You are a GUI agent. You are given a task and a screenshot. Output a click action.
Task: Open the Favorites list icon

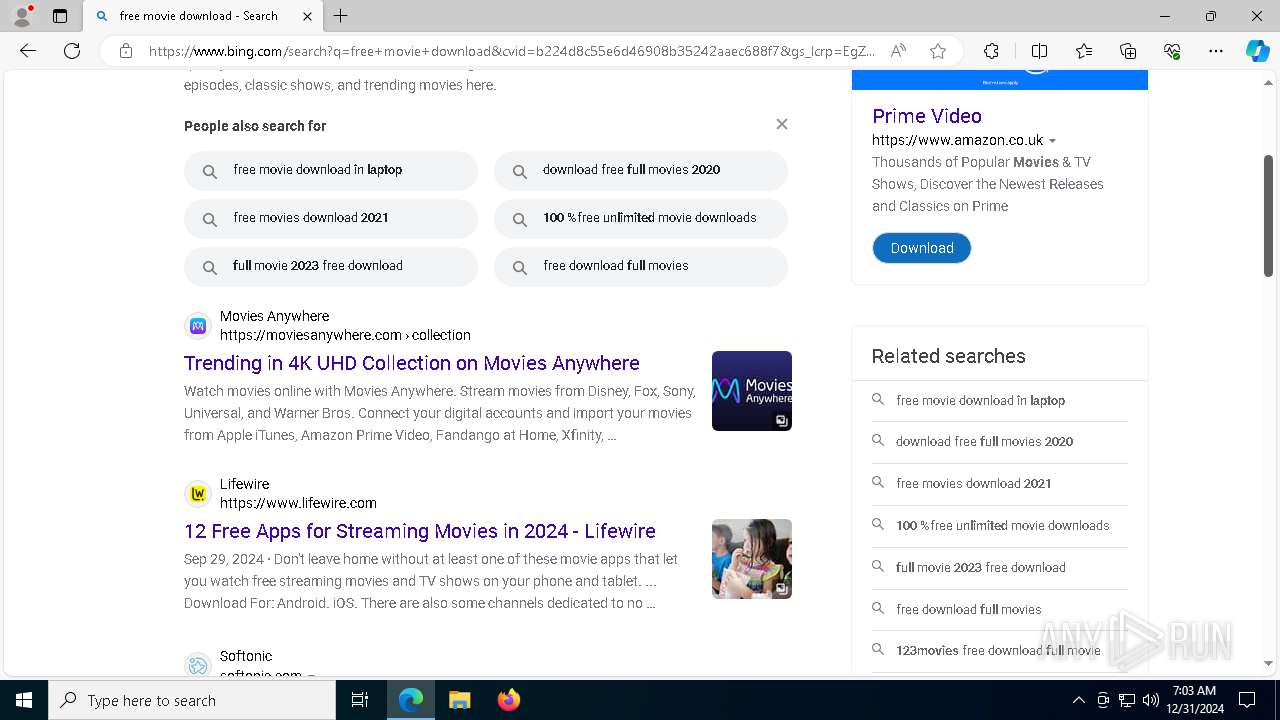coord(1084,51)
